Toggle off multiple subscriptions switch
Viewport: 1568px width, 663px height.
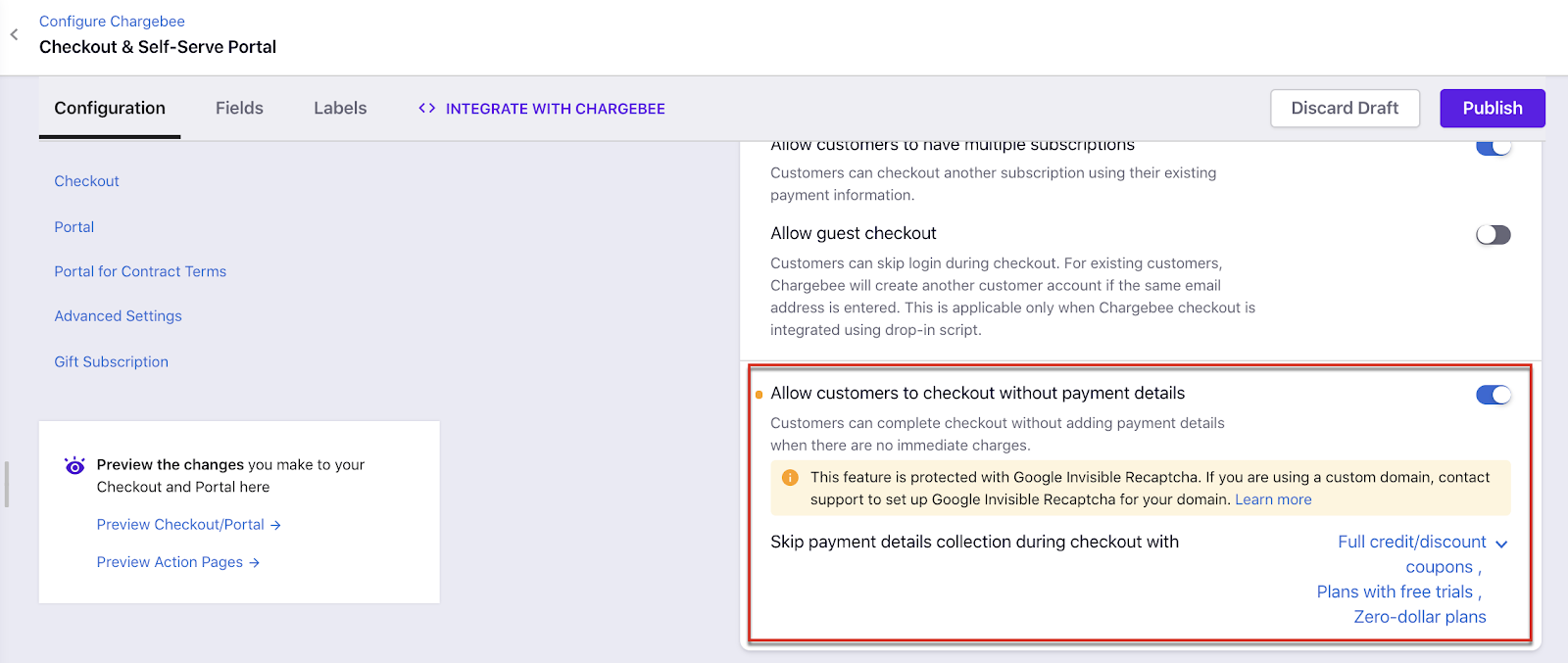point(1494,147)
